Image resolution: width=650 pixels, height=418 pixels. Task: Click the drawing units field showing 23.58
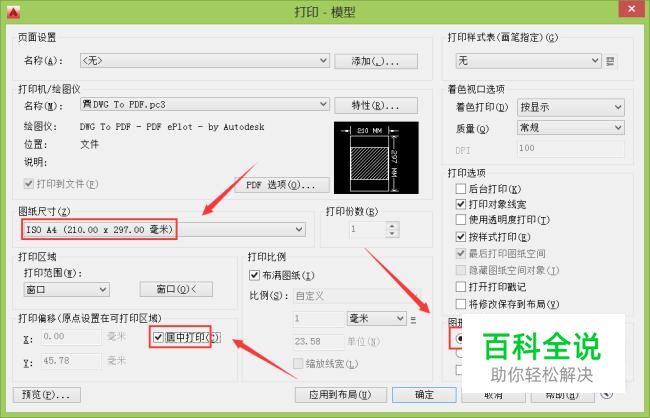coord(318,341)
